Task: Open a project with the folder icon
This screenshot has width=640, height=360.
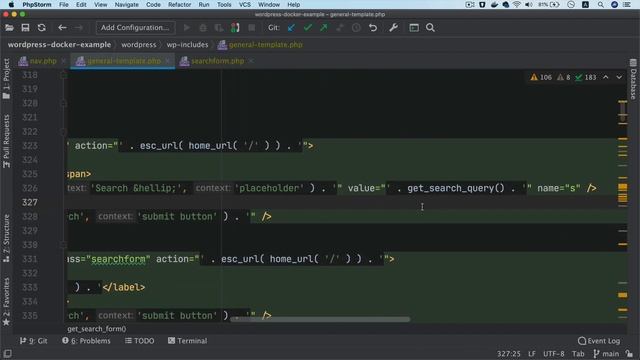Action: pyautogui.click(x=9, y=28)
